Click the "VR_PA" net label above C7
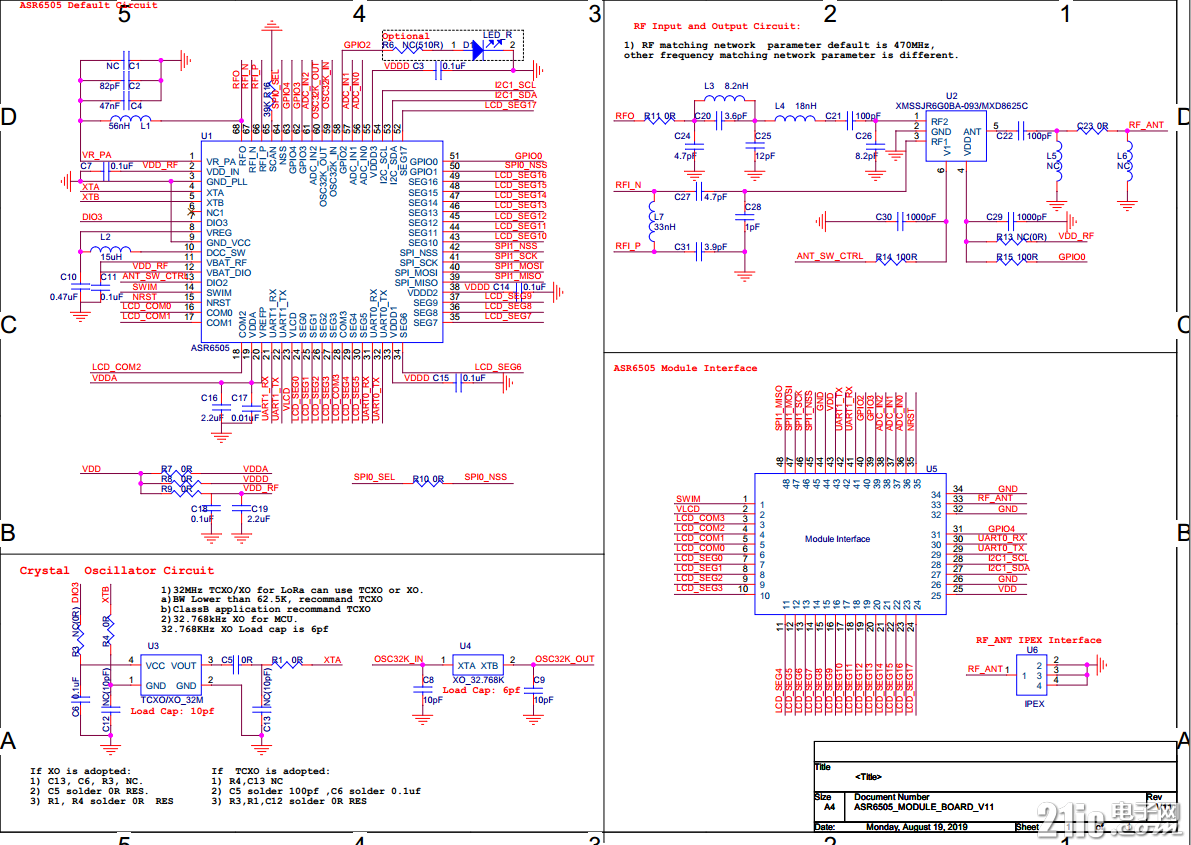The width and height of the screenshot is (1191, 845). pos(96,155)
